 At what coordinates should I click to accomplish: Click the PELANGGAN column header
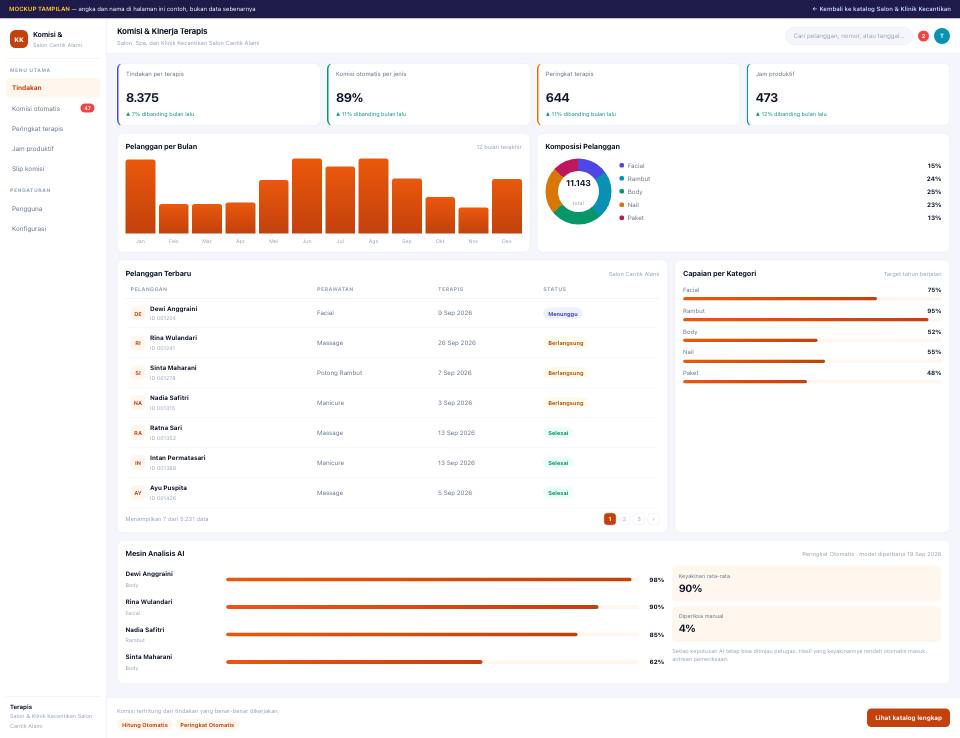[149, 289]
